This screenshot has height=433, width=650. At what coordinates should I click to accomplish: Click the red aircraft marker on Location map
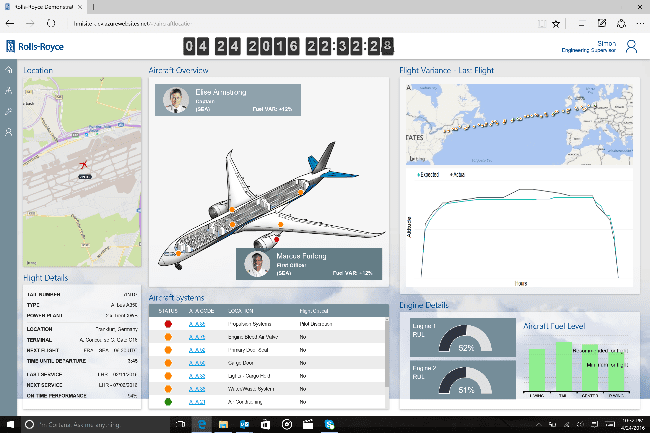point(84,164)
